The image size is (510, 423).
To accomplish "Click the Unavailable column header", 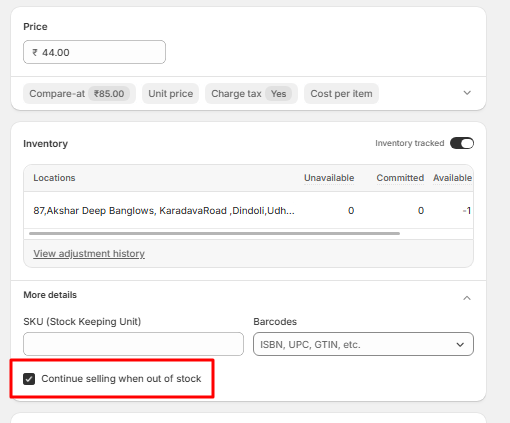I will coord(329,178).
